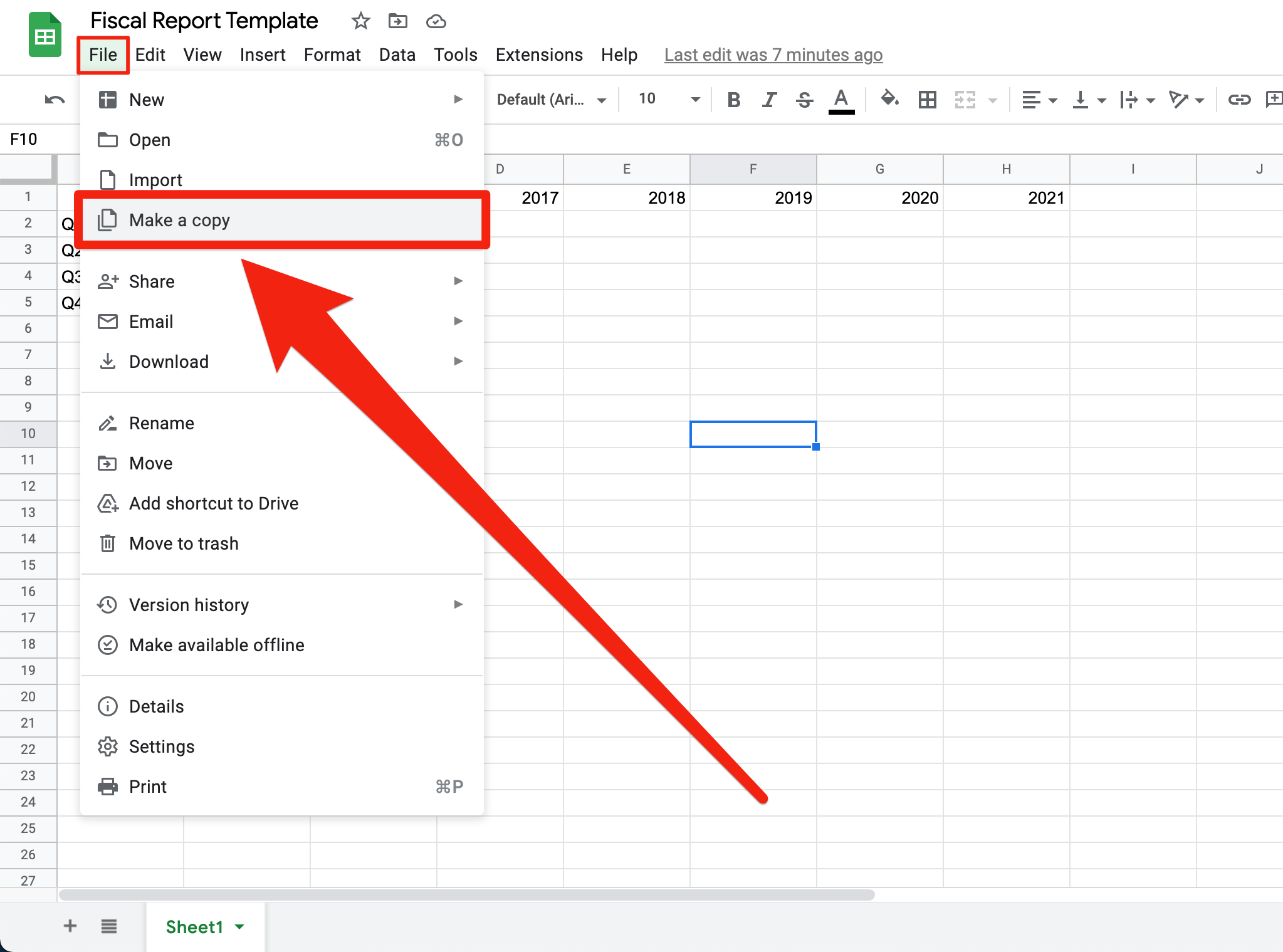Screen dimensions: 1283x952
Task: Open the Extensions menu
Action: [x=538, y=55]
